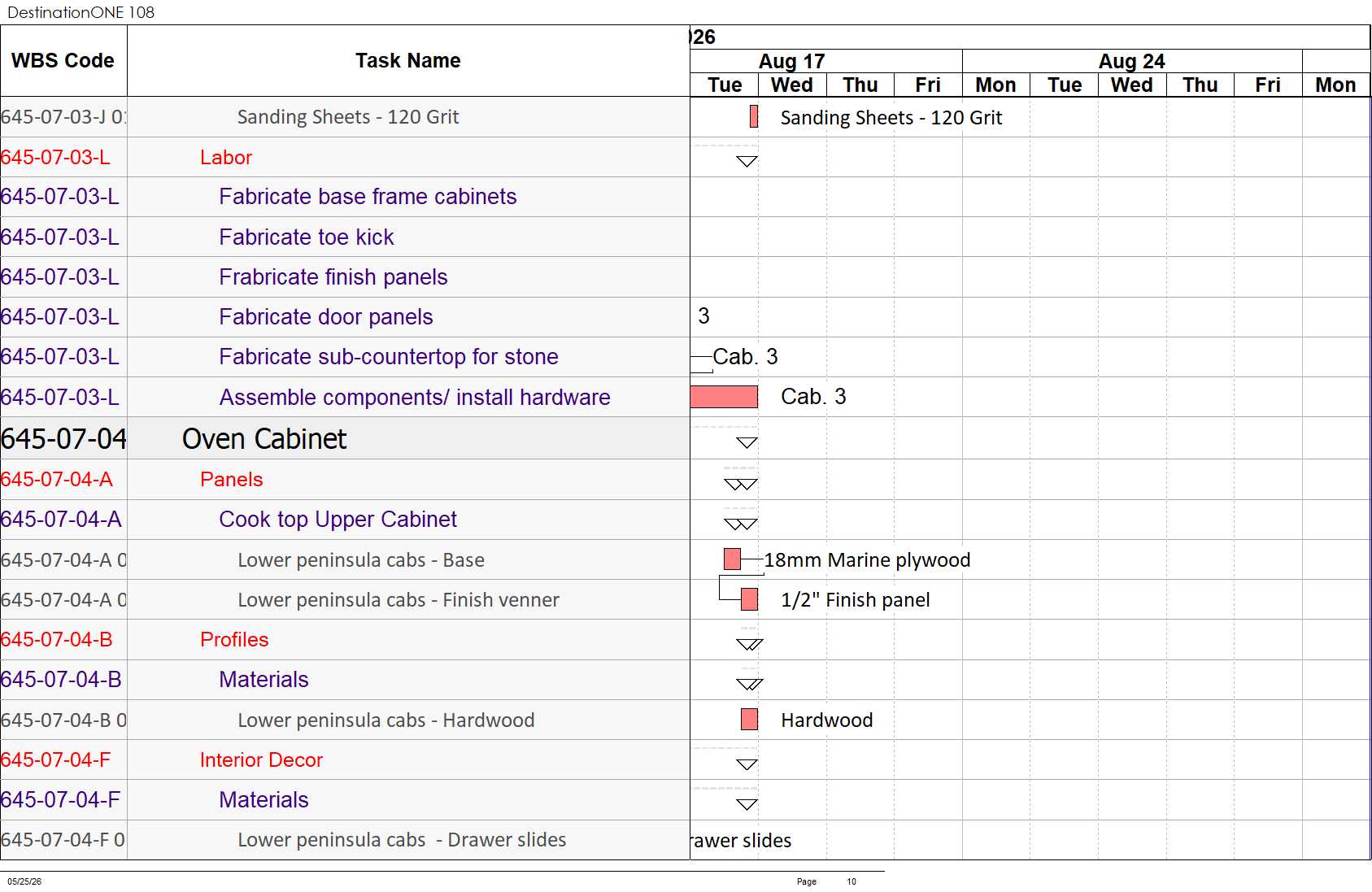Select the summary marker for Materials under Profiles
This screenshot has width=1372, height=892.
[750, 684]
